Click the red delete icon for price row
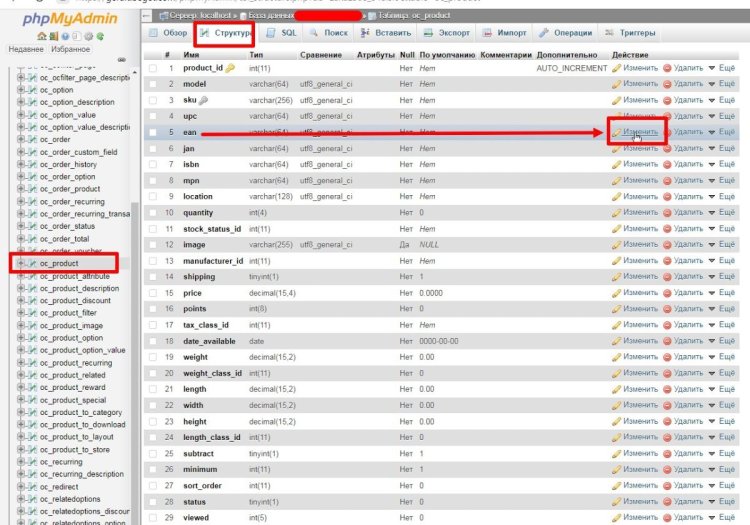The height and width of the screenshot is (525, 750). click(668, 293)
